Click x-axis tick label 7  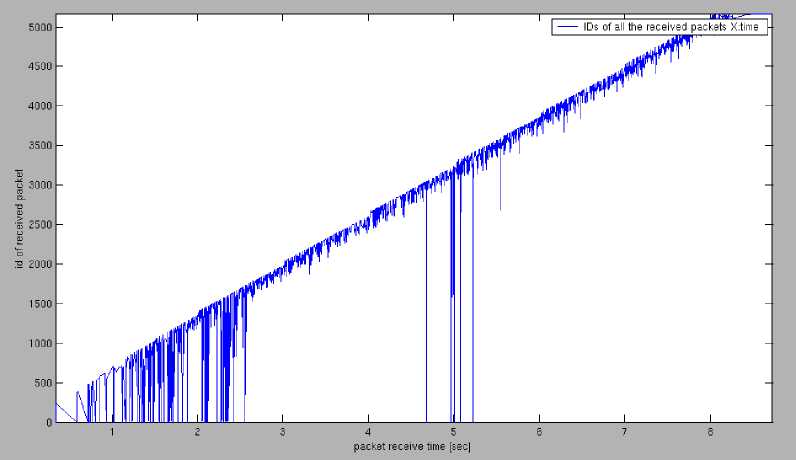coord(624,432)
